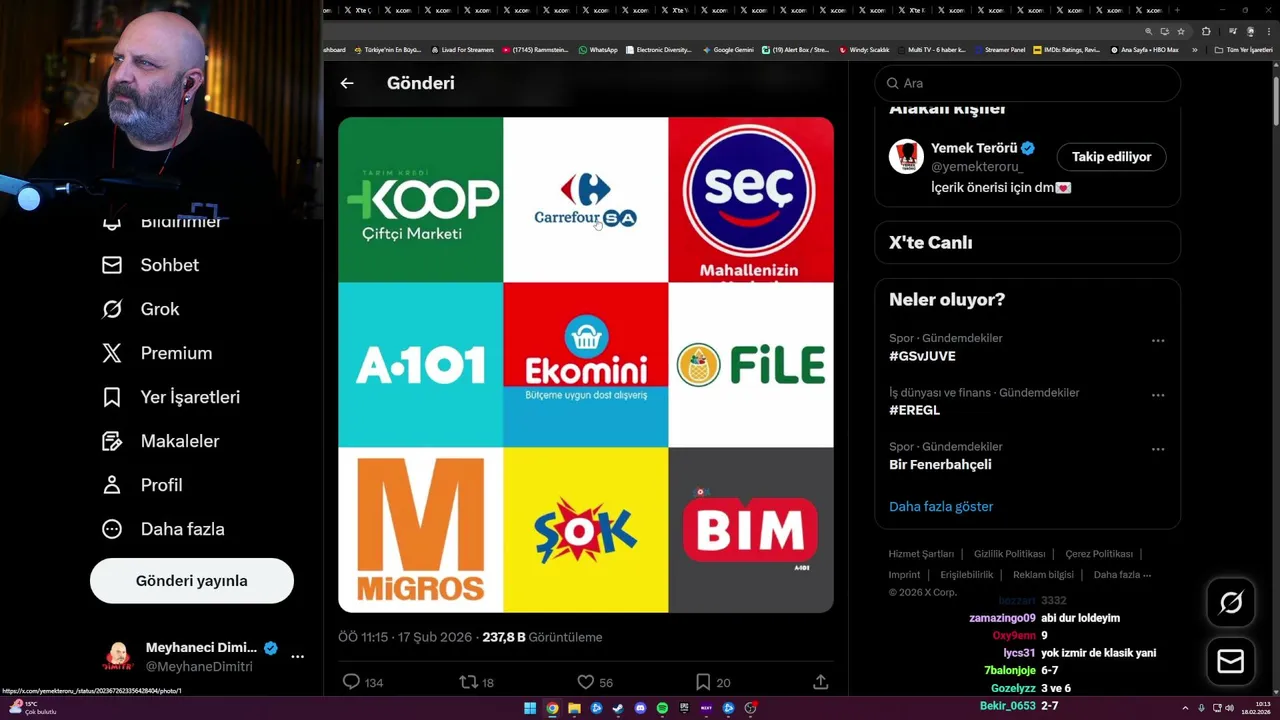Viewport: 1280px width, 720px height.
Task: Open the WhatsApp bookmark
Action: point(598,50)
